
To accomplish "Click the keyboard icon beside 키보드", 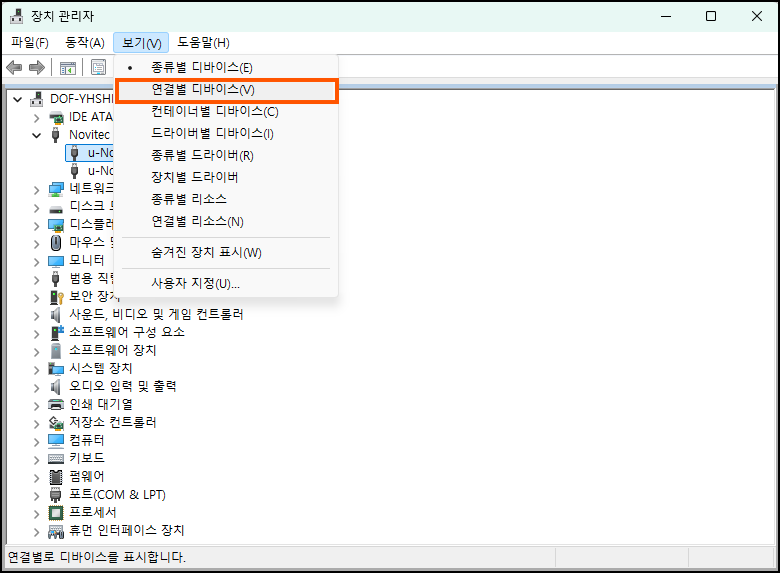I will coord(57,458).
